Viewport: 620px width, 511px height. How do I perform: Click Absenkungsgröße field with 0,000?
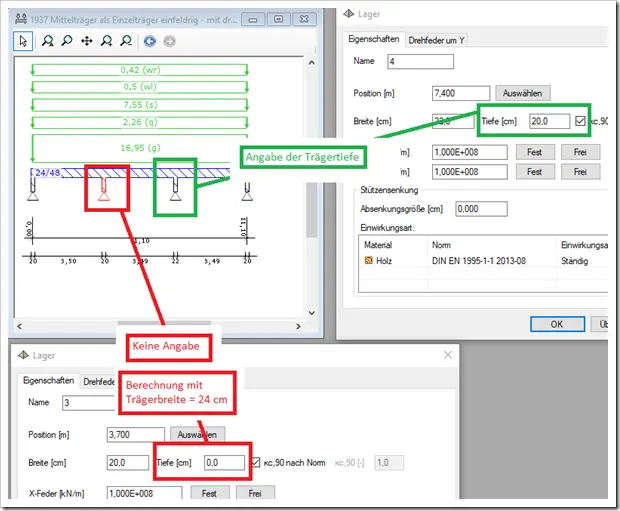481,209
